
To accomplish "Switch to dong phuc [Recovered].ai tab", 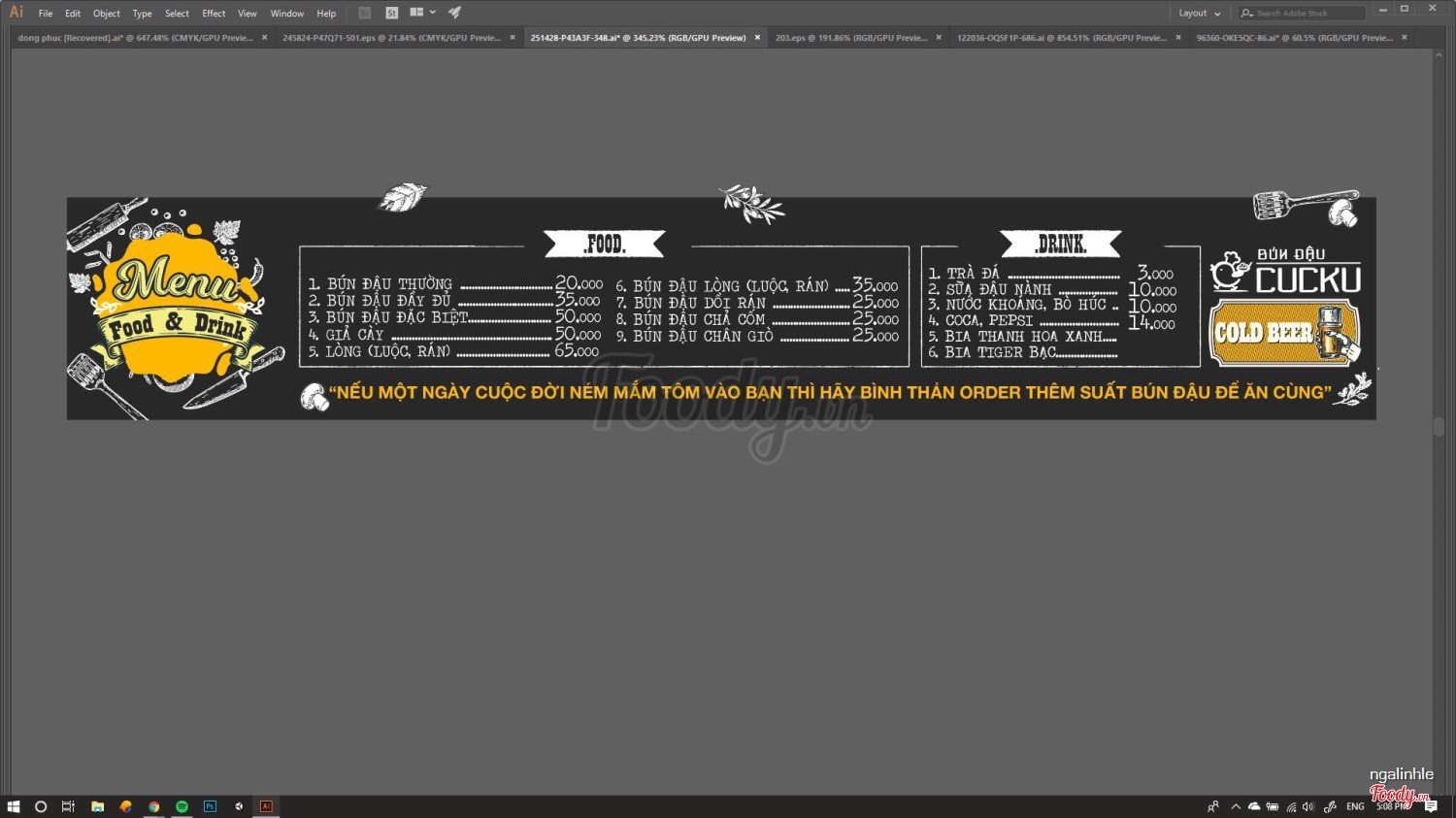I will pyautogui.click(x=135, y=38).
